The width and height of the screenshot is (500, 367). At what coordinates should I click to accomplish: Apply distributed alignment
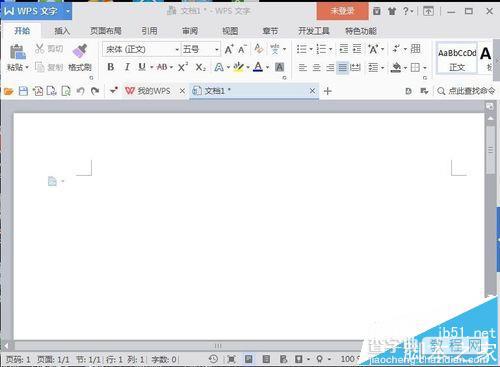click(355, 68)
